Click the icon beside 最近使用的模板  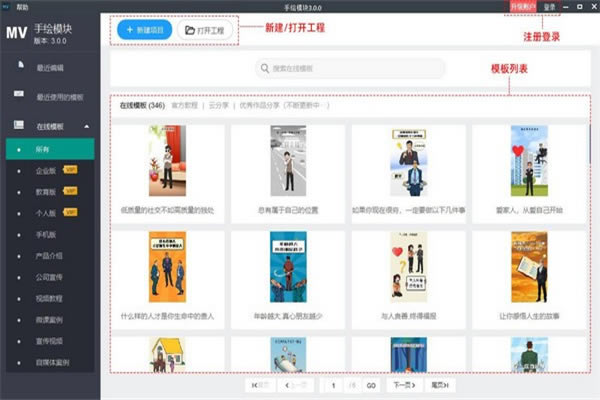(19, 93)
